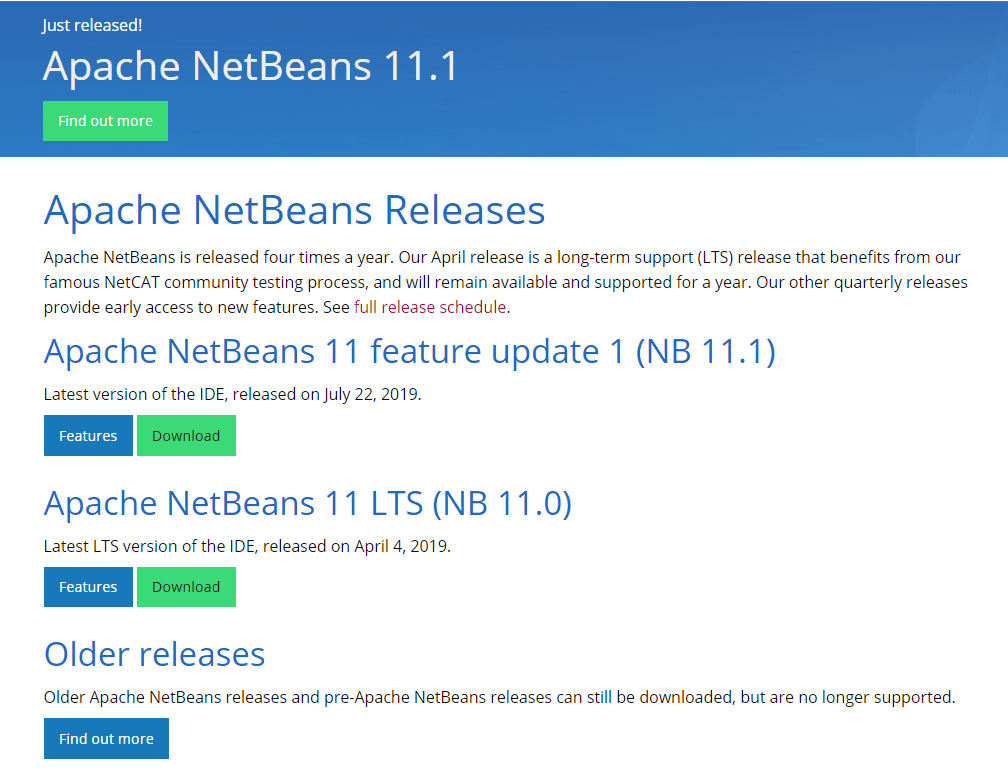Click the green Find out more banner button
Screen dimensions: 1008x780
pos(105,121)
